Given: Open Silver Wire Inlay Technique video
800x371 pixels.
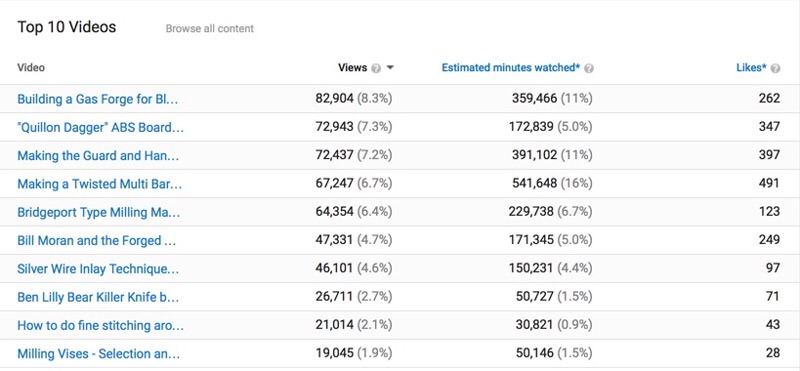Looking at the screenshot, I should [98, 269].
